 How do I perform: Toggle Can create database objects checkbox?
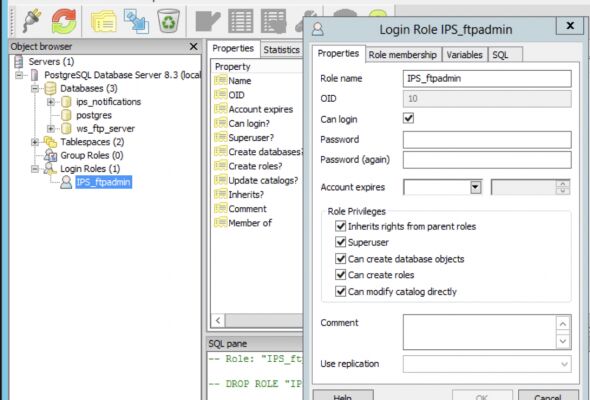click(341, 259)
